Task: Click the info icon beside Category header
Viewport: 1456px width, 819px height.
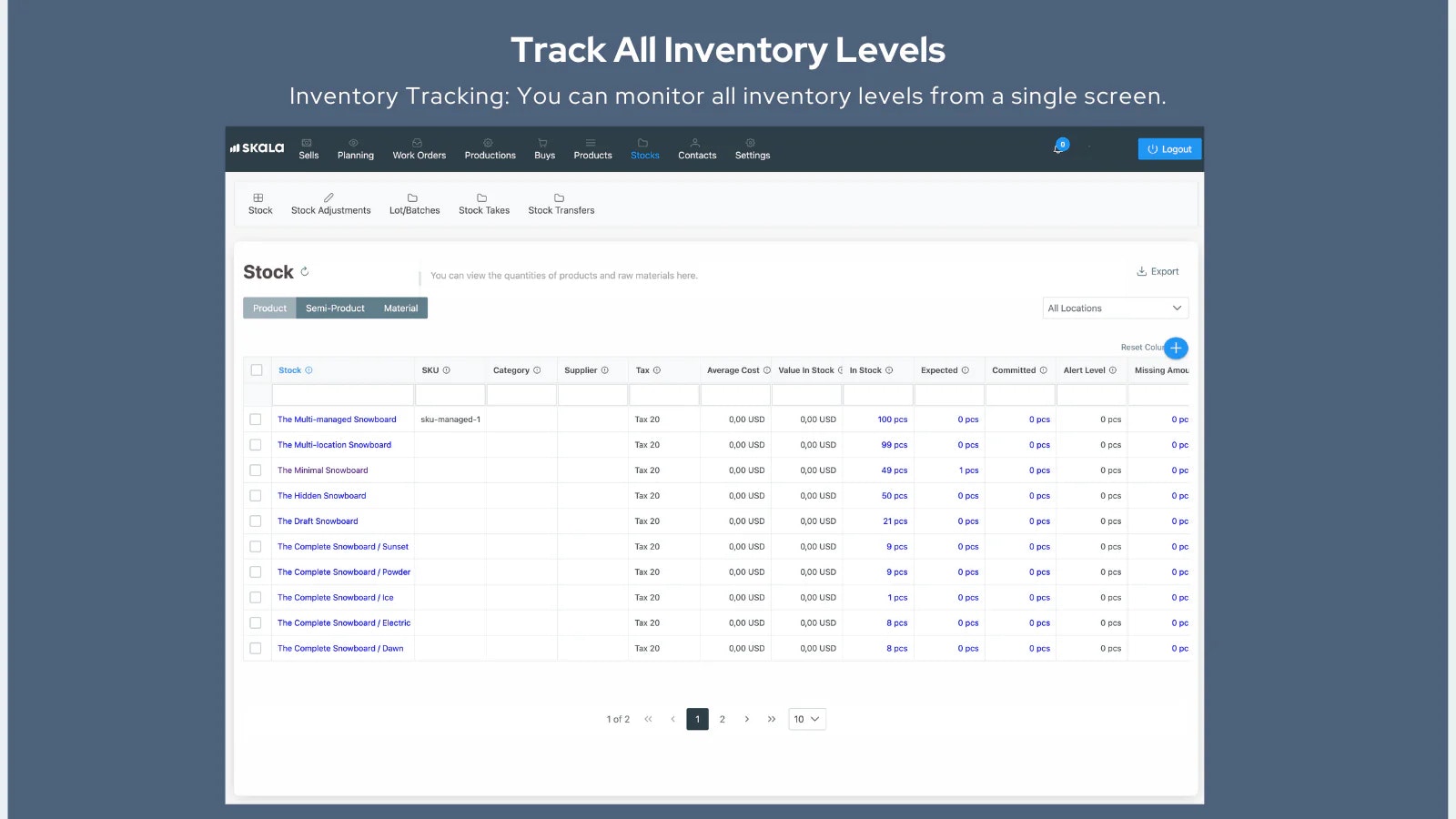Action: [537, 370]
